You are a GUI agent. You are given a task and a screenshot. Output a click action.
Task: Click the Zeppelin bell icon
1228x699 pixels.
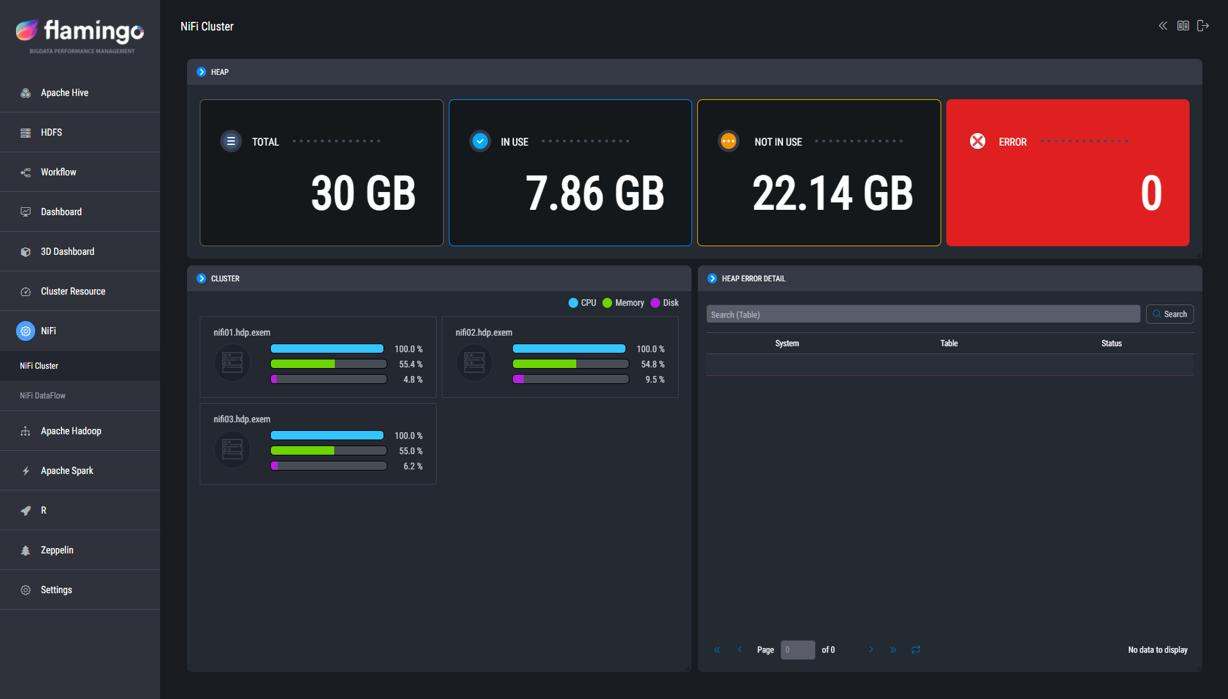pos(26,550)
